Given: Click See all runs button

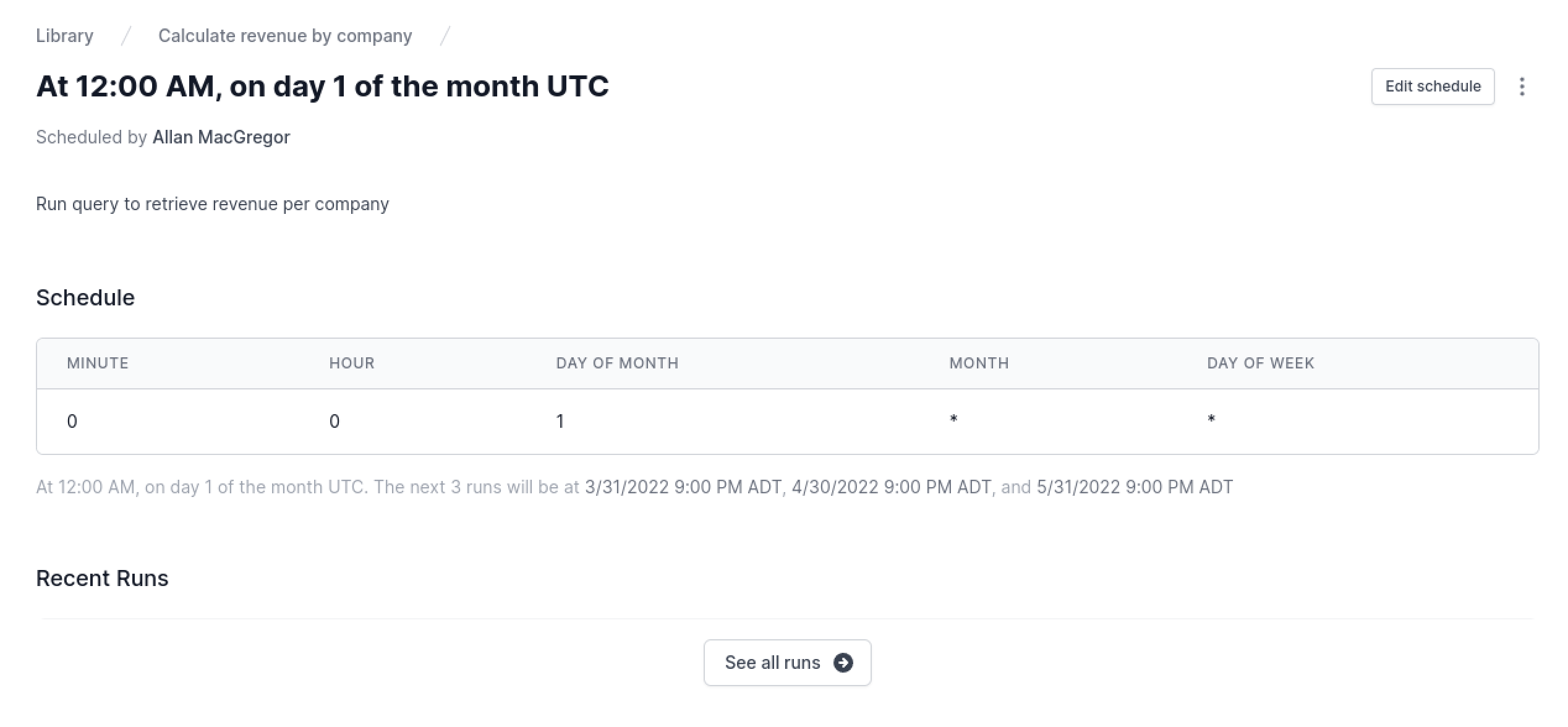Looking at the screenshot, I should tap(787, 663).
